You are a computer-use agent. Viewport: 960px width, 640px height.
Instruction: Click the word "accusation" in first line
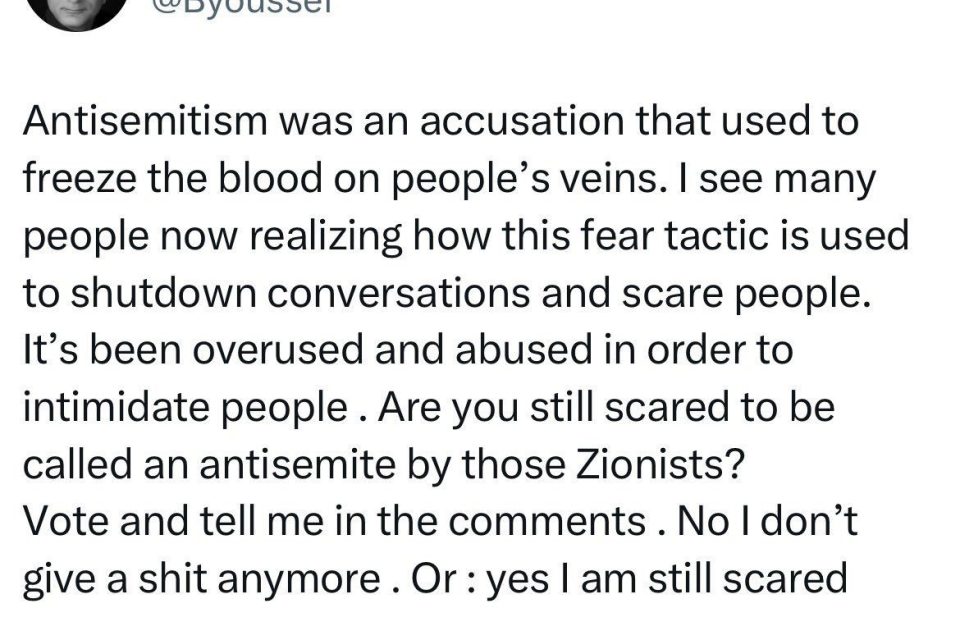click(521, 121)
